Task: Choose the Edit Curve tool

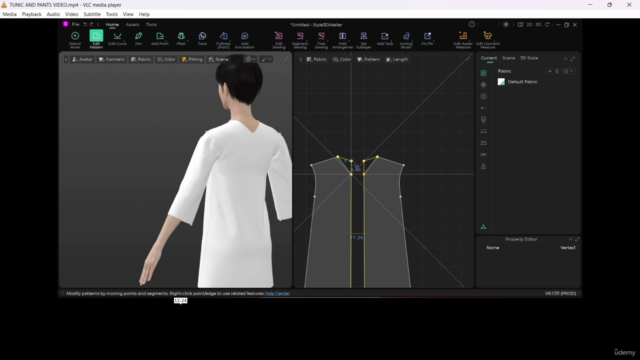Action: click(x=117, y=39)
